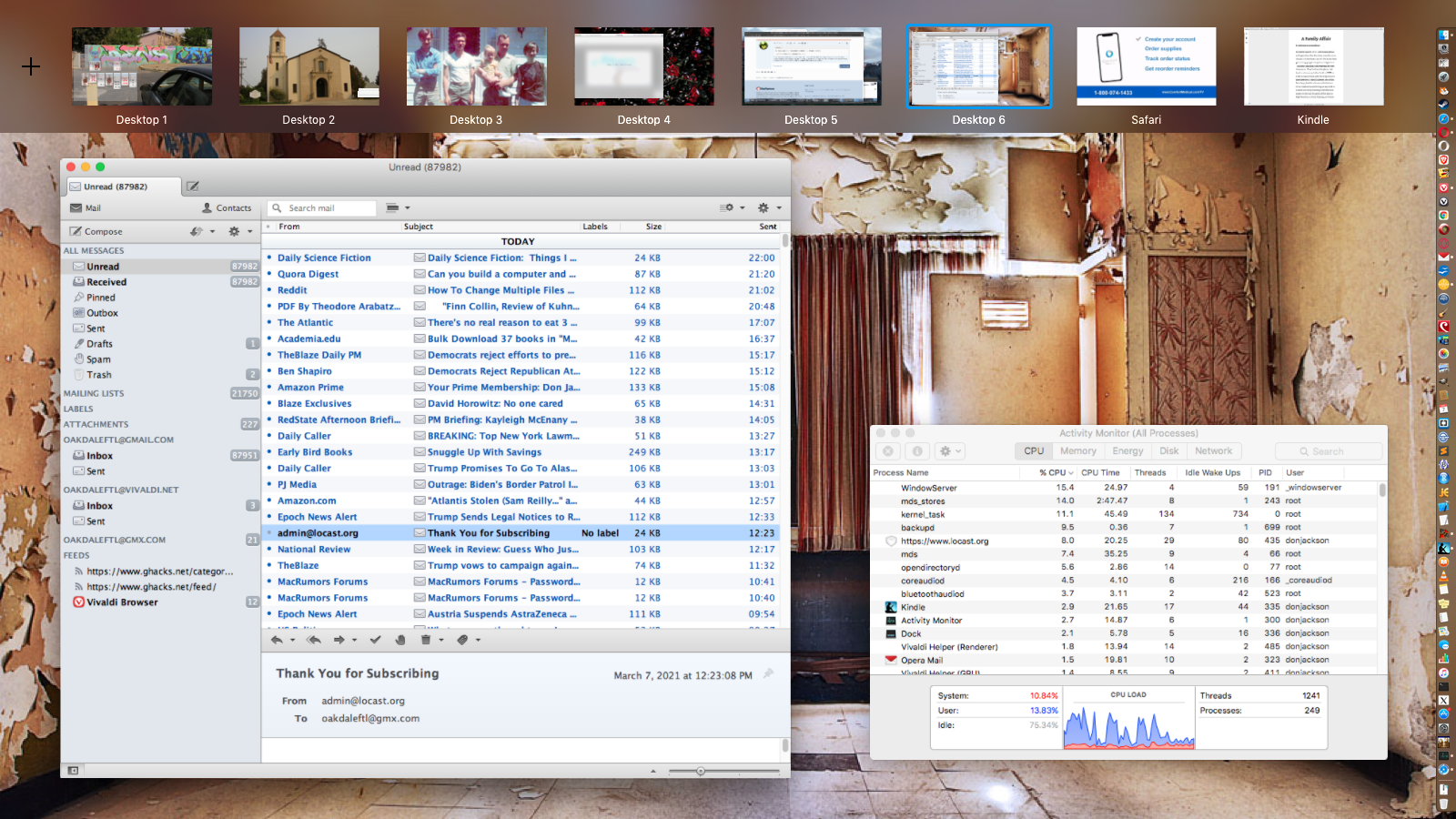This screenshot has height=819, width=1456.
Task: Expand the Delete options dropdown arrow
Action: tap(441, 640)
